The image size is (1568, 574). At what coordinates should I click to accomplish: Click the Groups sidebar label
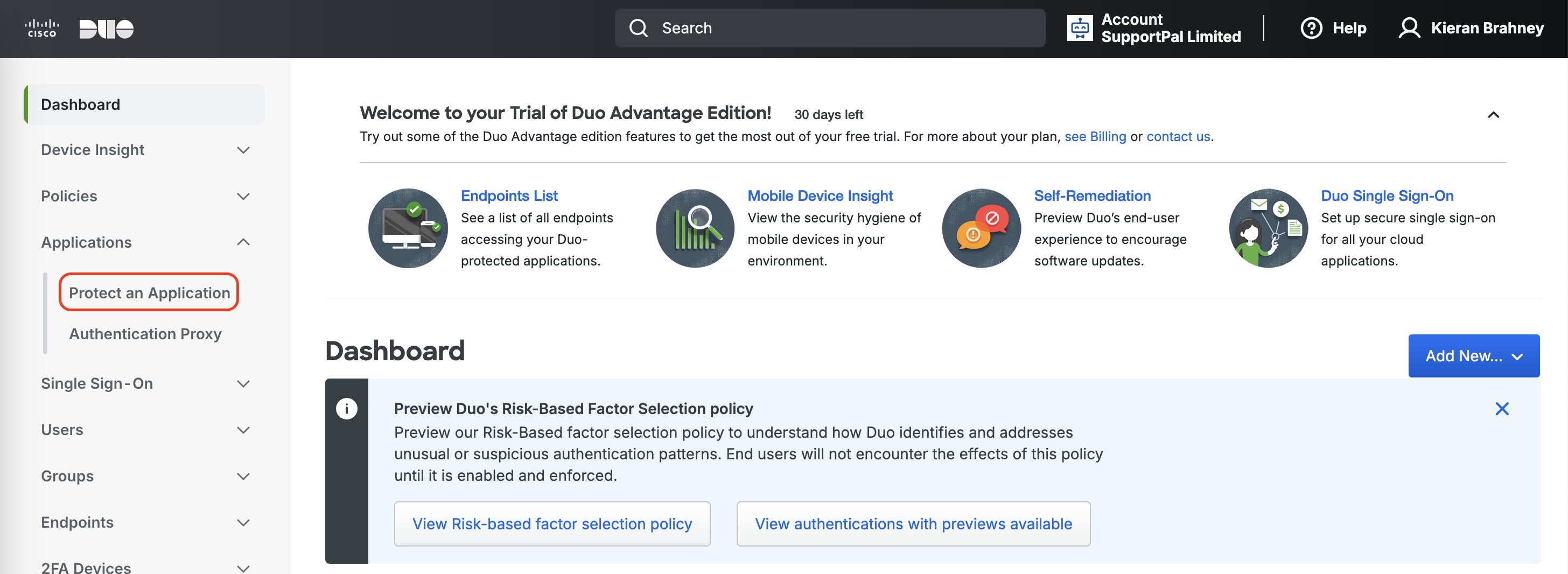67,476
